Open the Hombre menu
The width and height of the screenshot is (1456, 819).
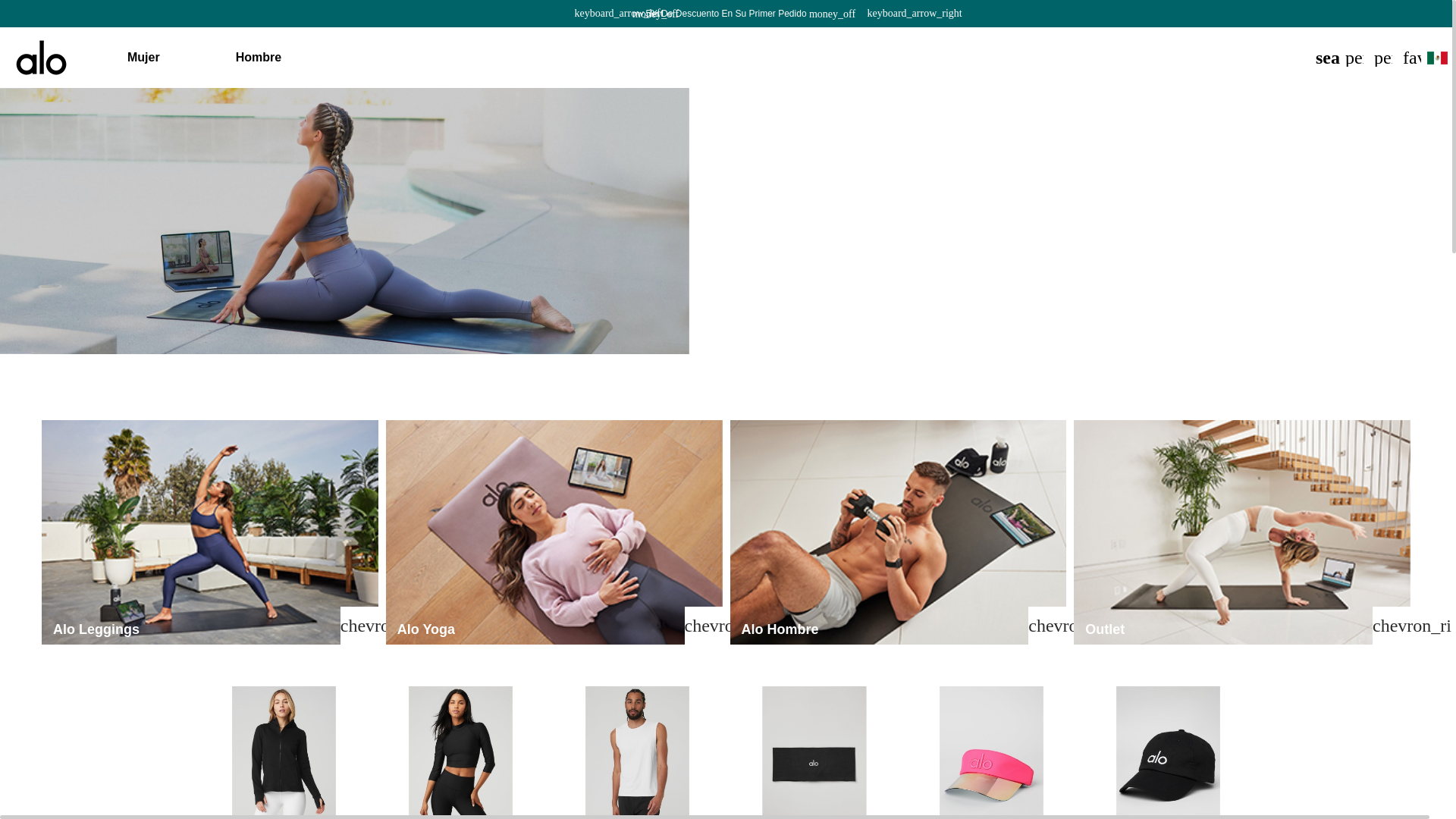tap(259, 58)
